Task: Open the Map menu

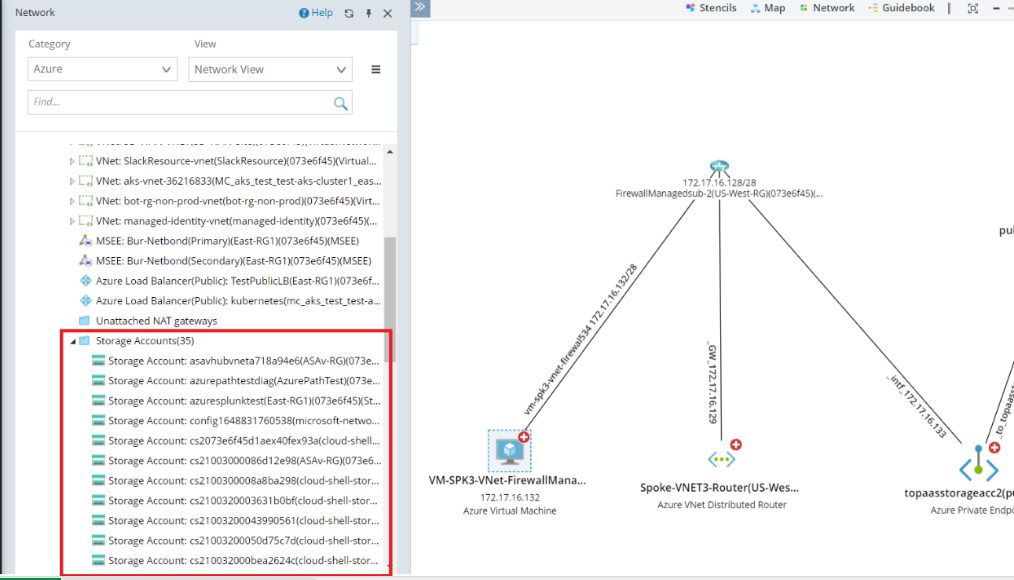Action: (768, 8)
